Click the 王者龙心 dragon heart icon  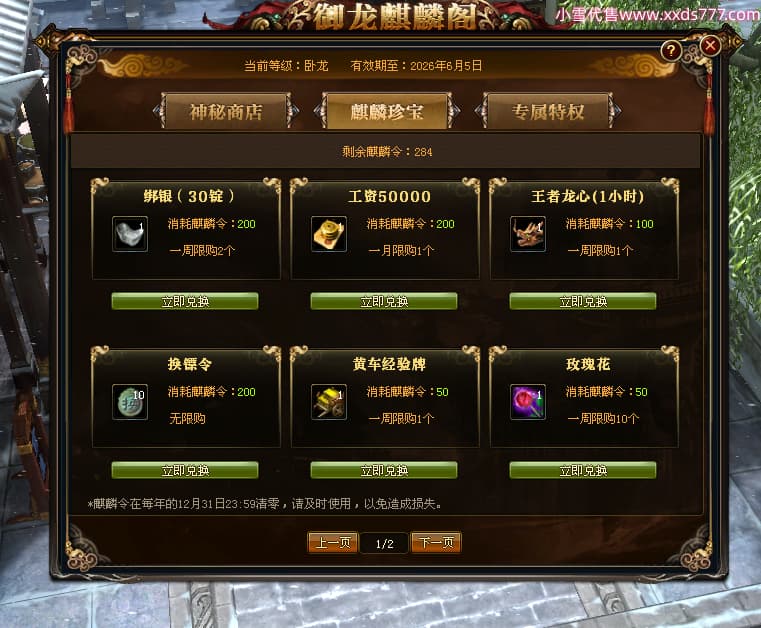pos(528,234)
